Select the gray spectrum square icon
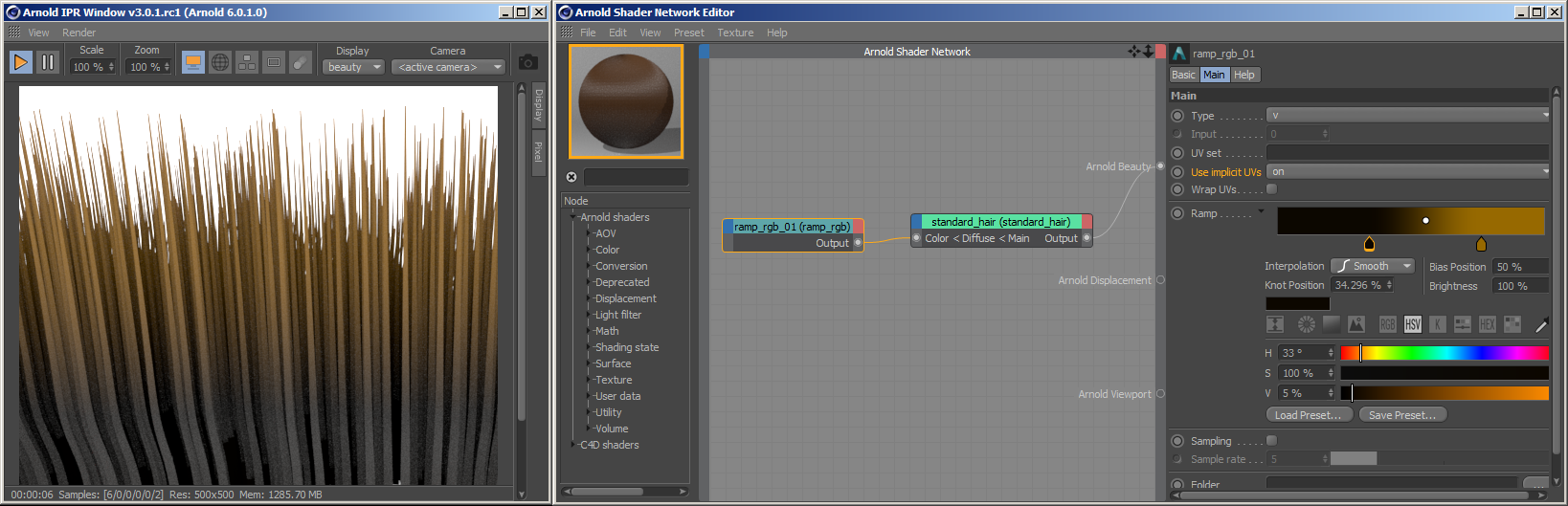This screenshot has height=506, width=1568. [x=1332, y=324]
